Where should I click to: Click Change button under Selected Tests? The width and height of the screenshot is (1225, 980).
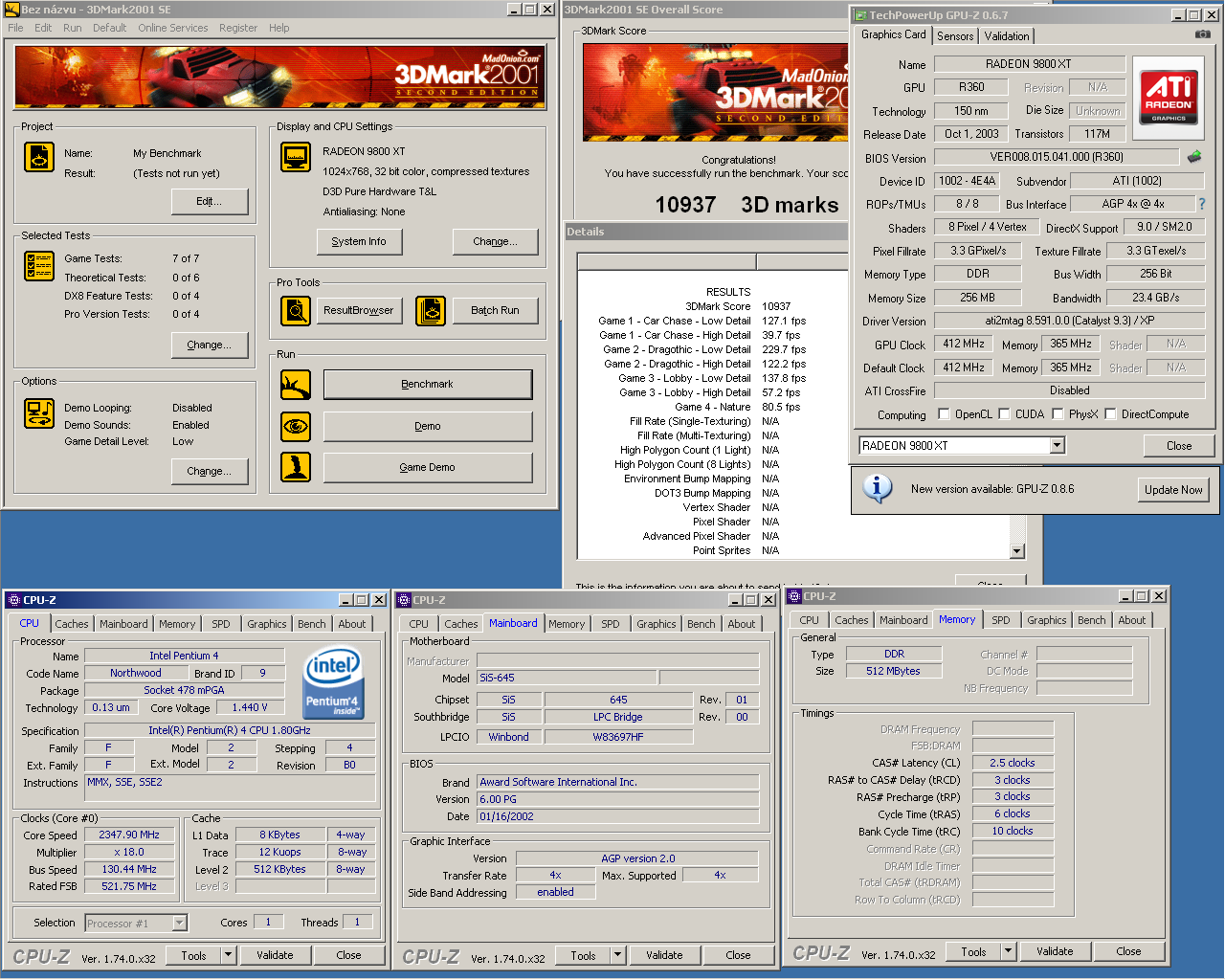[x=209, y=345]
